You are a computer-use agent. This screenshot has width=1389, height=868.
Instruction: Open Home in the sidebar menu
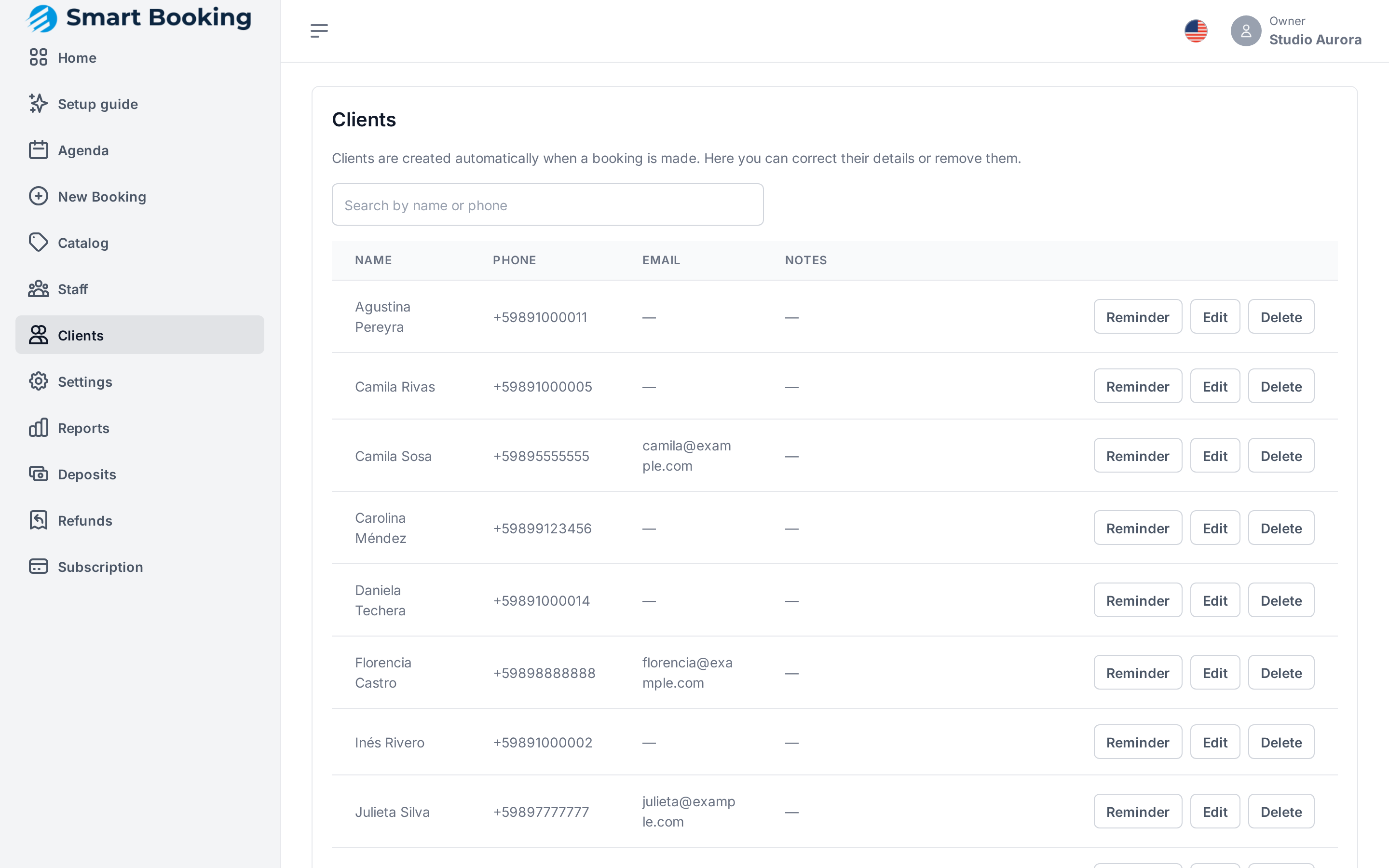(139, 57)
